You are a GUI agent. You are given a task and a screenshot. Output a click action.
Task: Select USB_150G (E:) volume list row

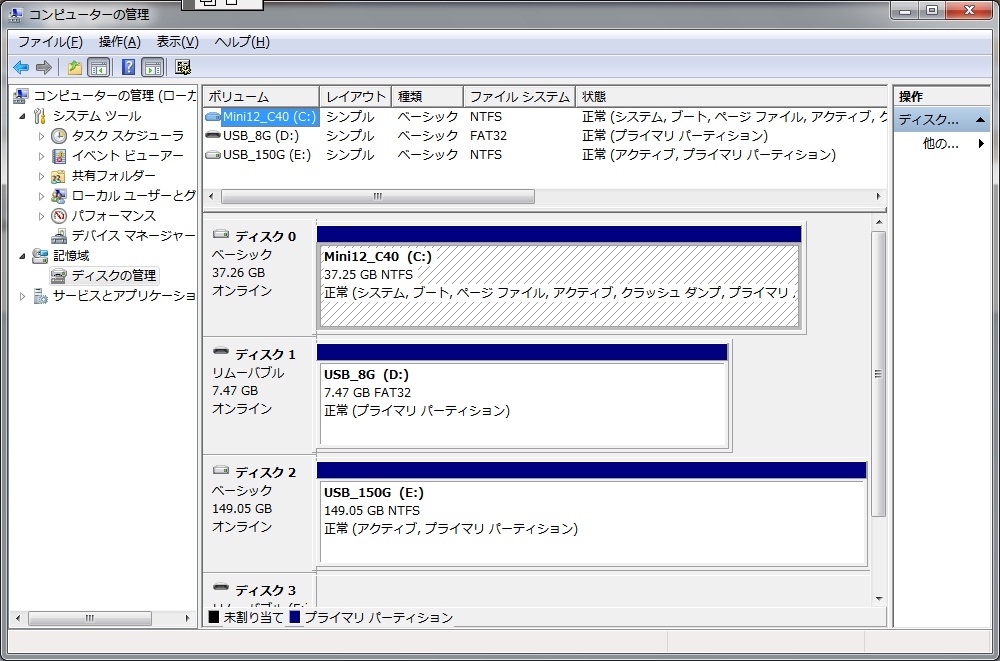coord(545,155)
